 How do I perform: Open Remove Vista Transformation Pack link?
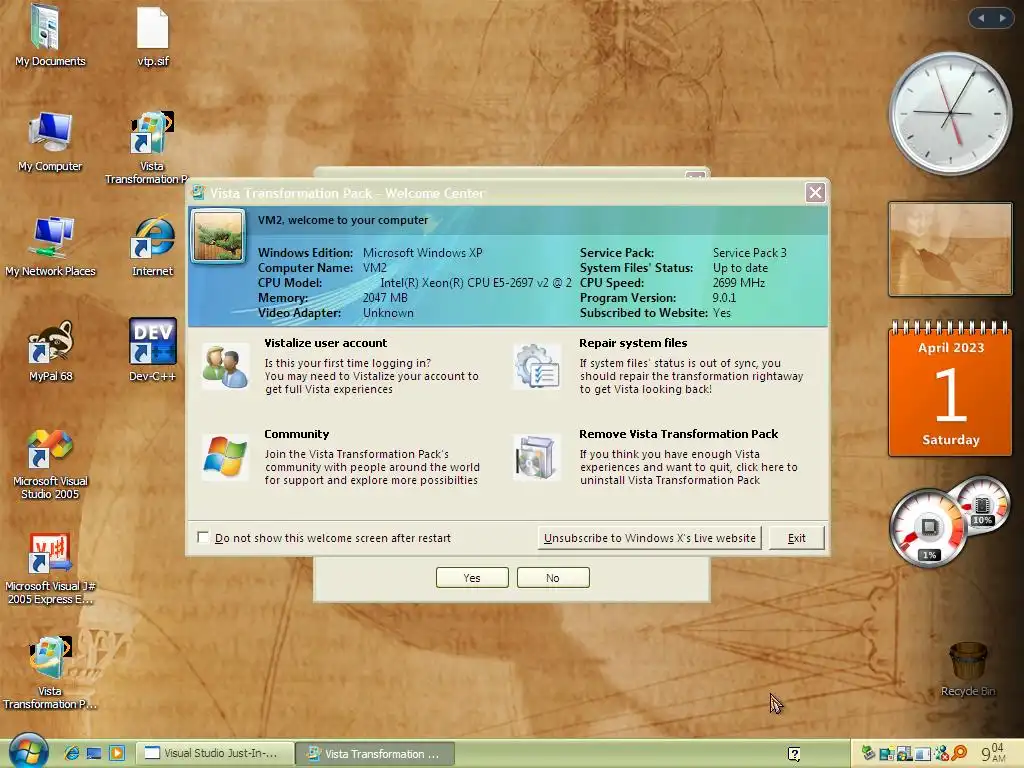tap(679, 434)
